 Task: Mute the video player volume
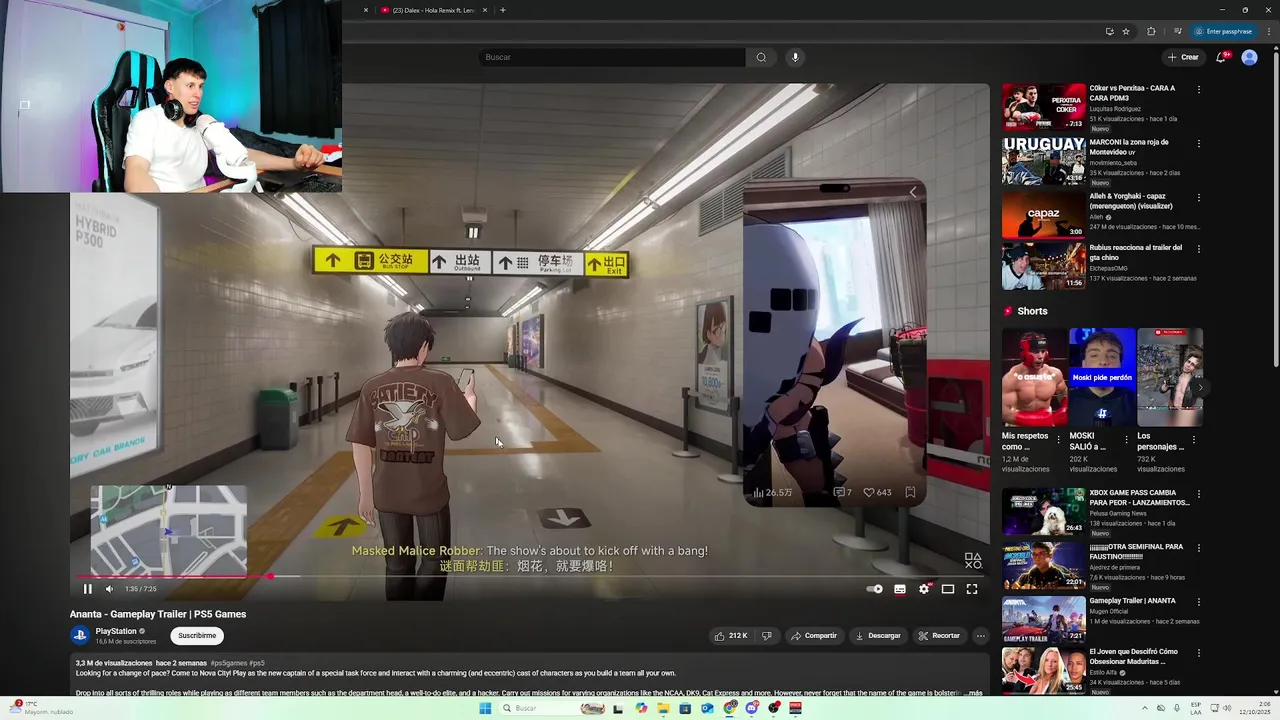pos(110,589)
